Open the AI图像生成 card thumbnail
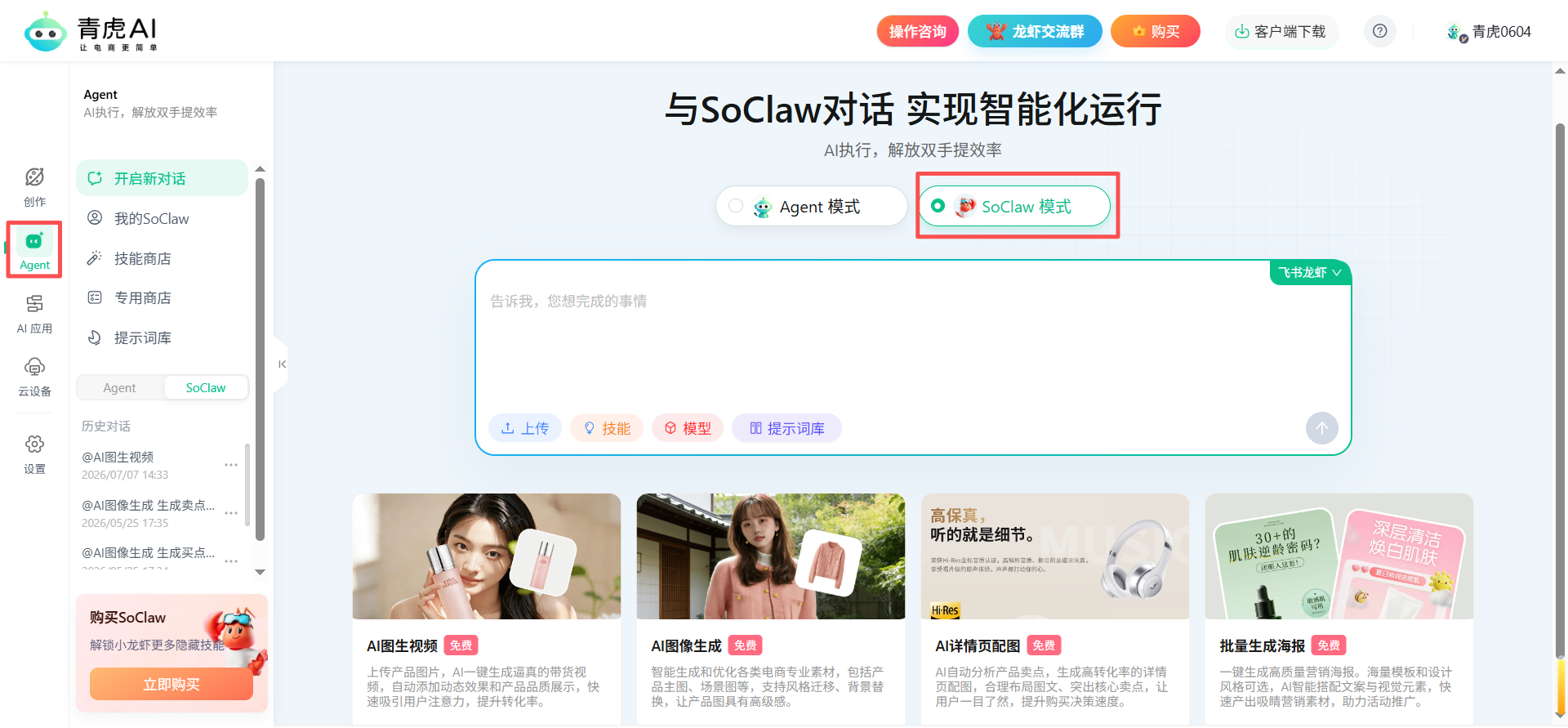Image resolution: width=1568 pixels, height=728 pixels. [x=771, y=556]
